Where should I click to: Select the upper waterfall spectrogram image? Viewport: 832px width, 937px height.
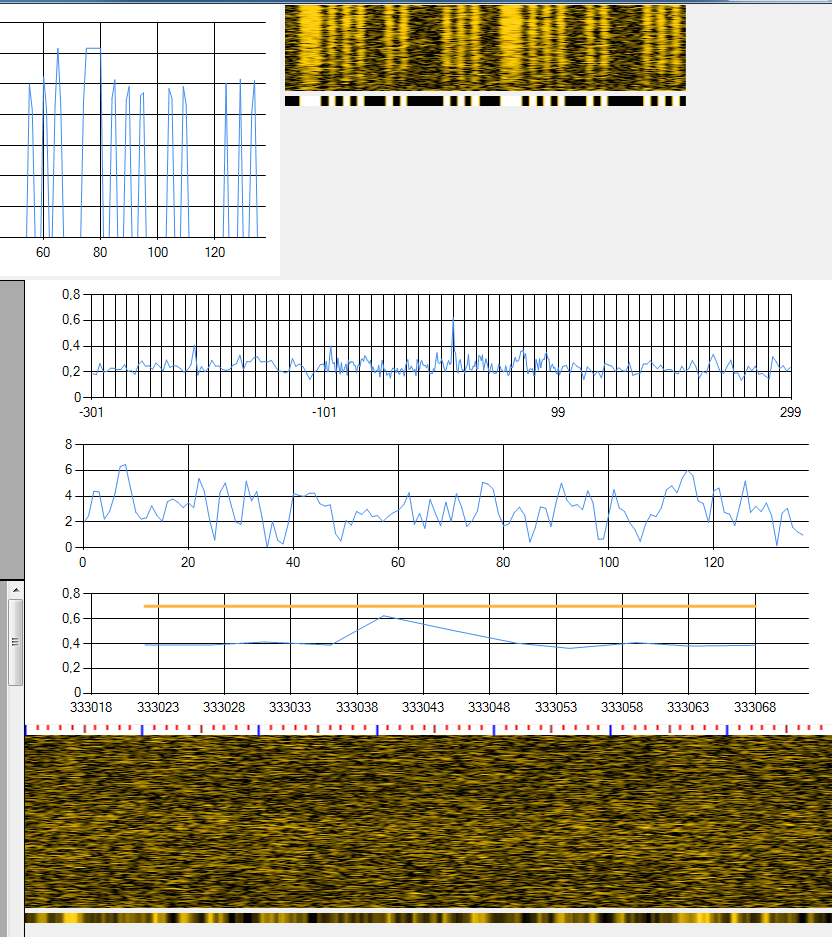click(x=485, y=48)
